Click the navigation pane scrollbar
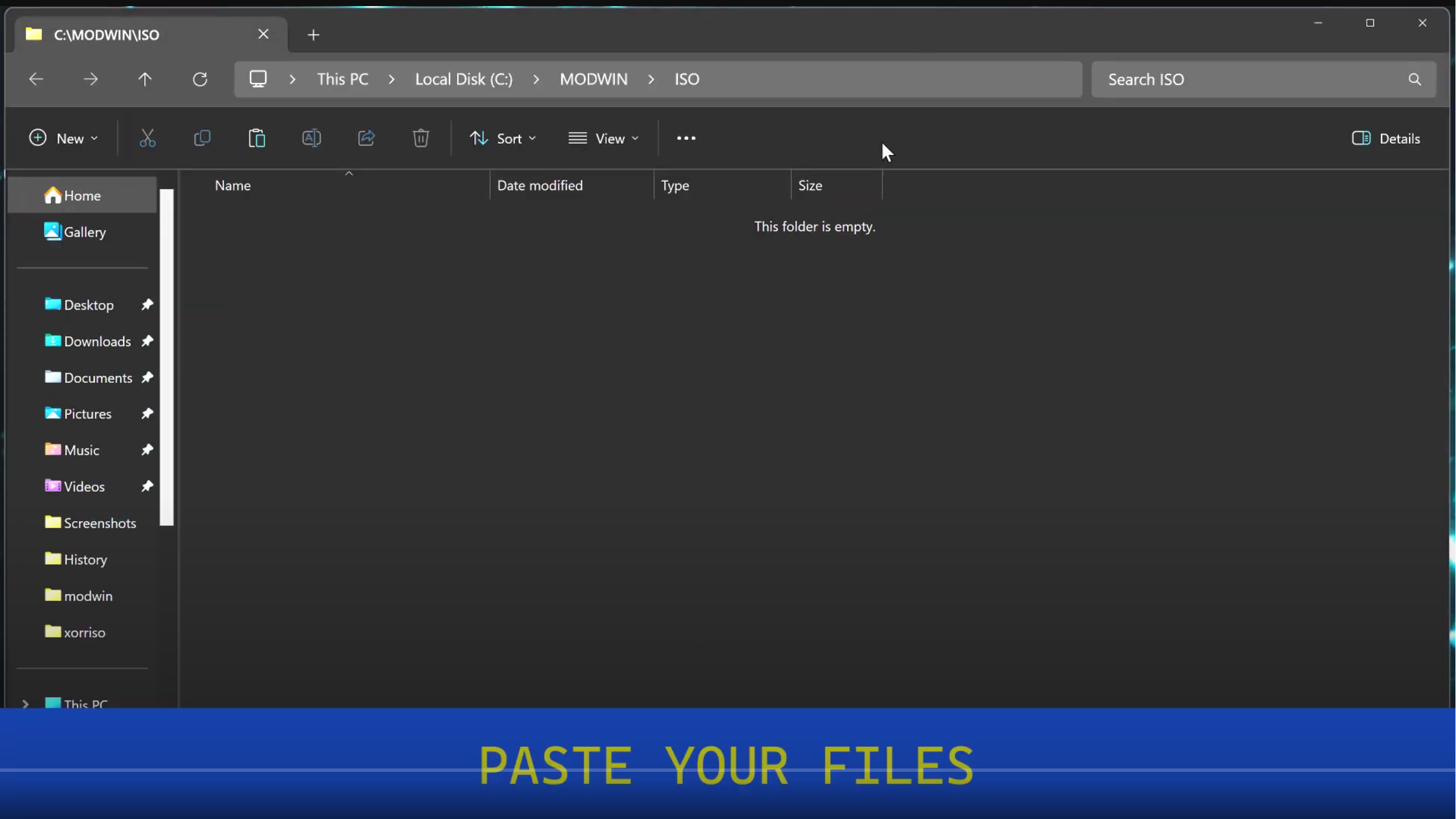 tap(167, 357)
